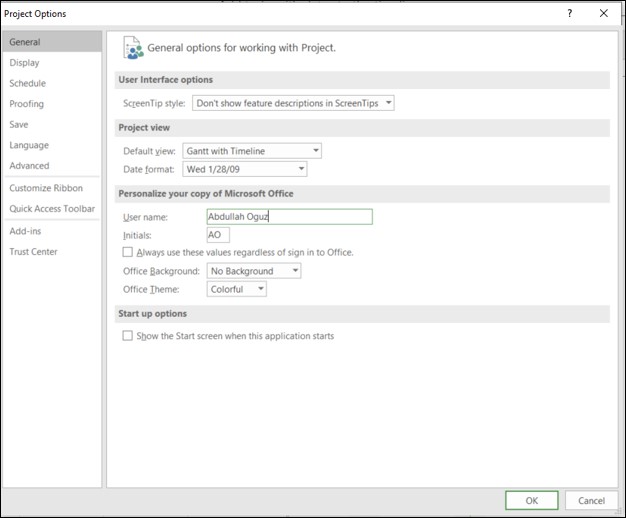Open the Office Theme dropdown
Image resolution: width=626 pixels, height=518 pixels.
pyautogui.click(x=237, y=289)
